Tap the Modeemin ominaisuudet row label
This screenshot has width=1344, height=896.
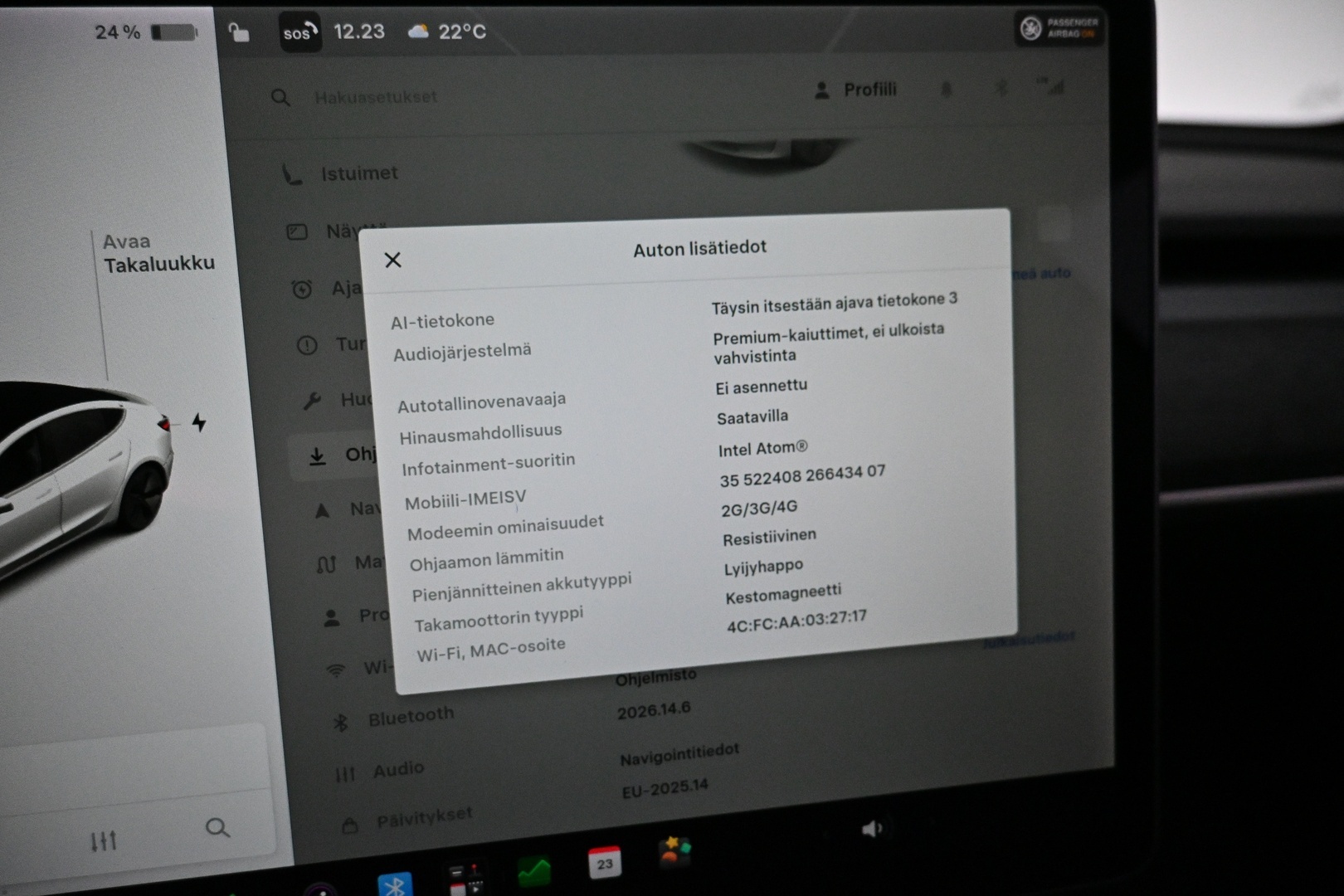point(505,528)
